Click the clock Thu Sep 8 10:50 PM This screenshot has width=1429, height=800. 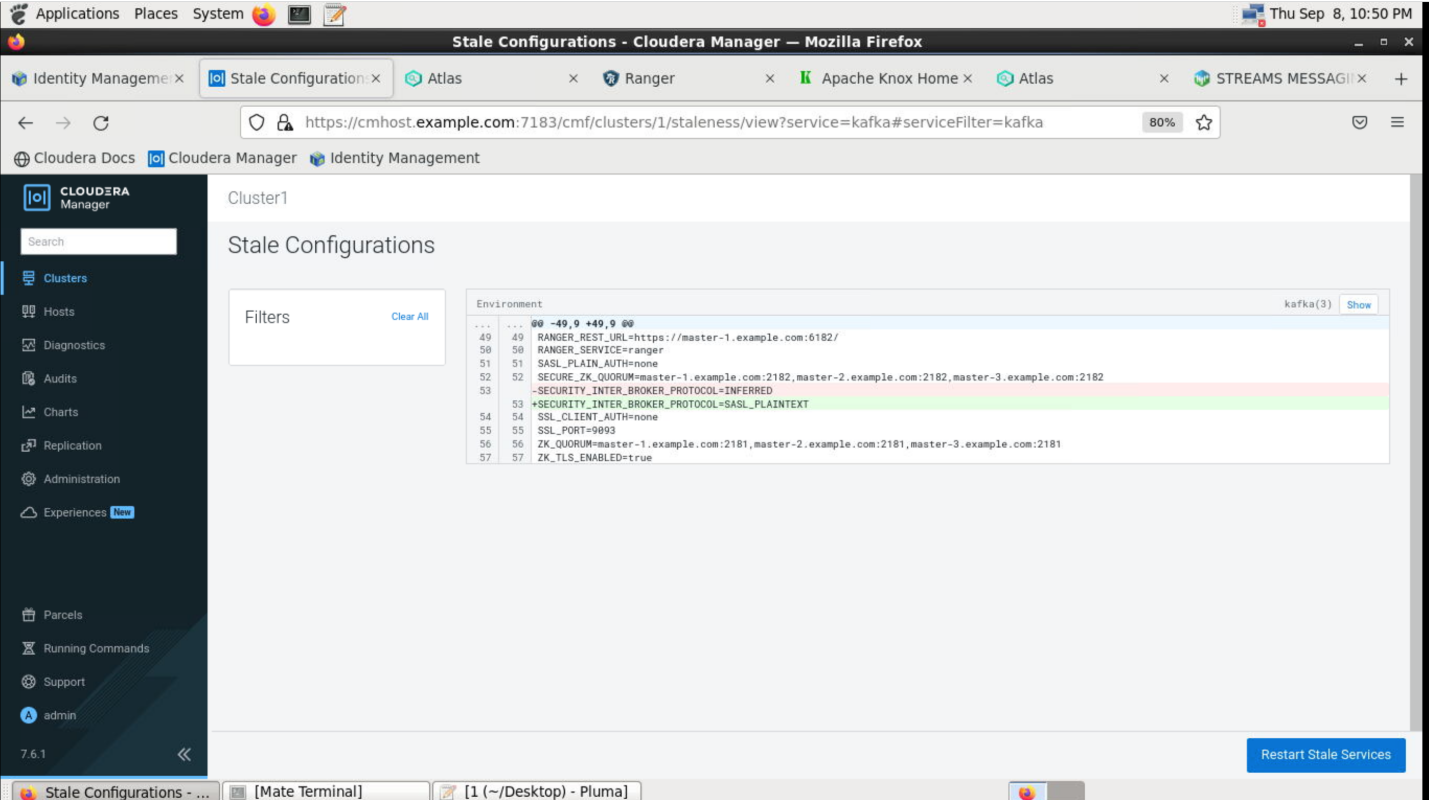click(1340, 14)
